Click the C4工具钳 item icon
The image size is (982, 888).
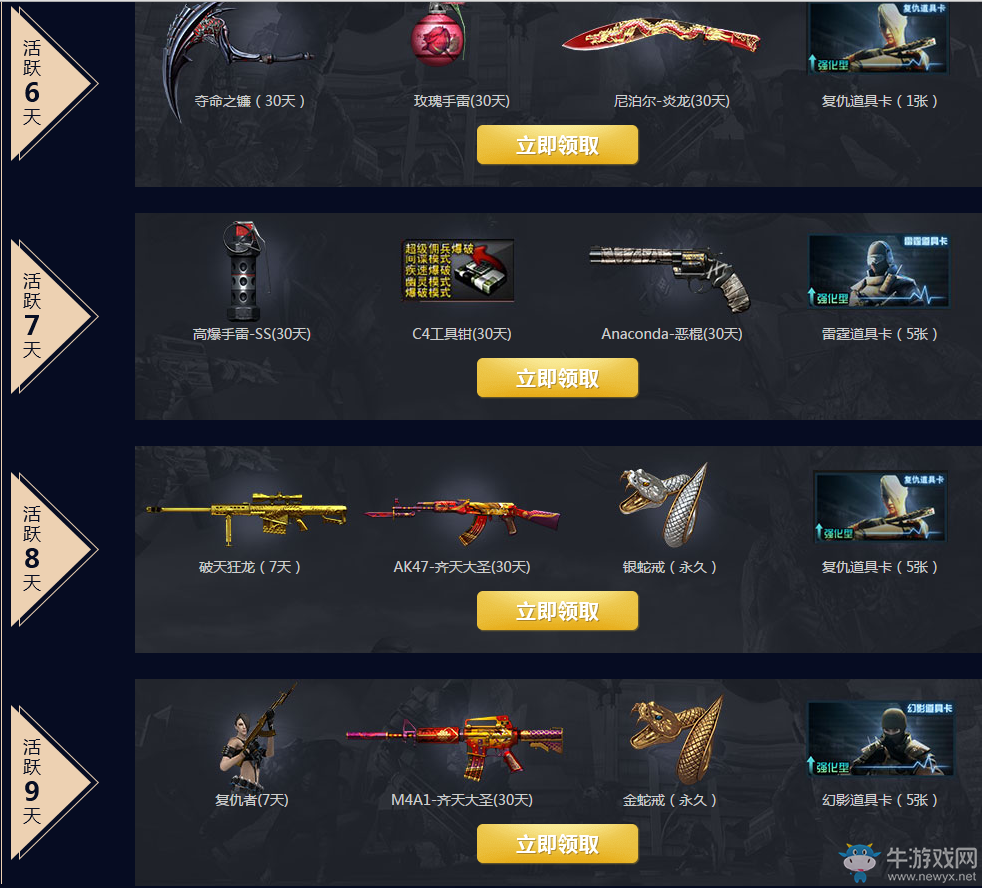point(458,270)
